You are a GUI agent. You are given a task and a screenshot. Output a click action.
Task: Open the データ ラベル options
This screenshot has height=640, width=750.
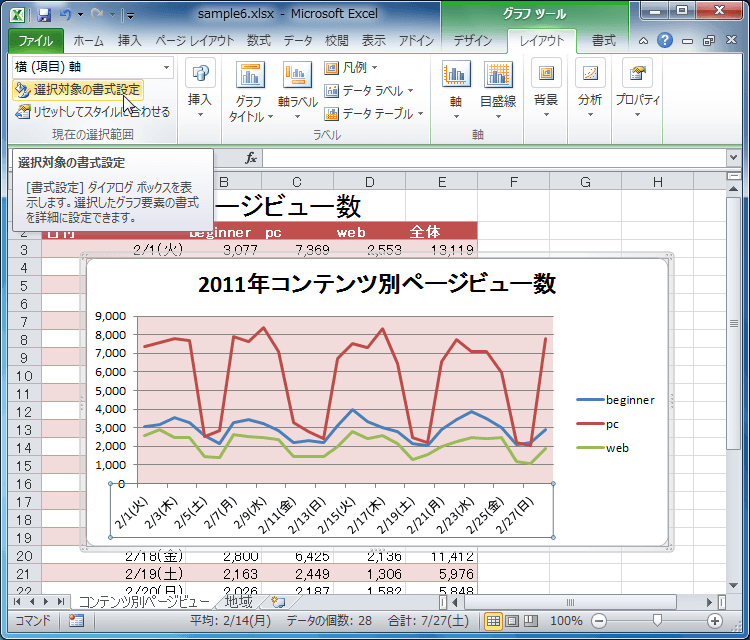368,90
